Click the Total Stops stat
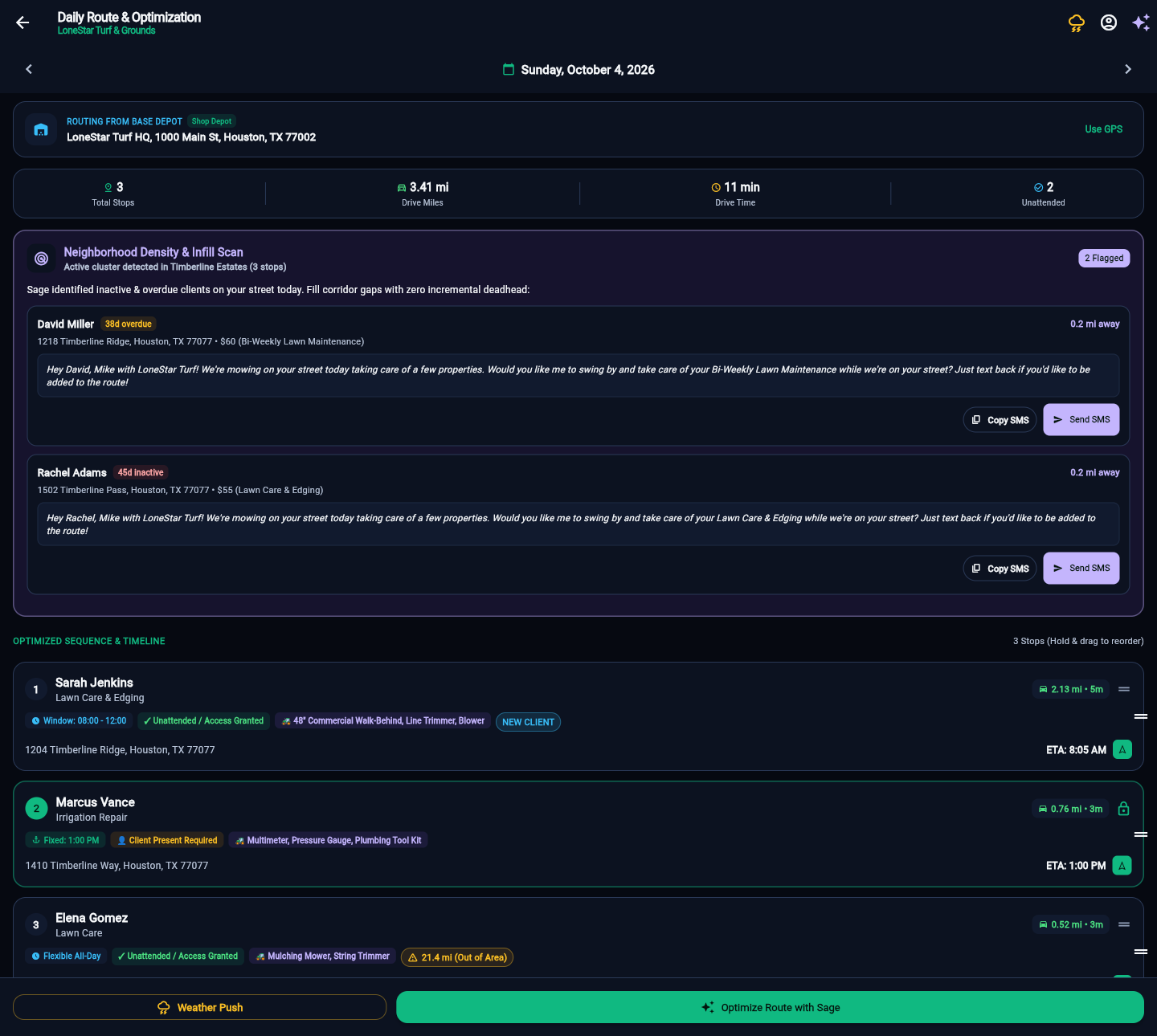 click(113, 194)
